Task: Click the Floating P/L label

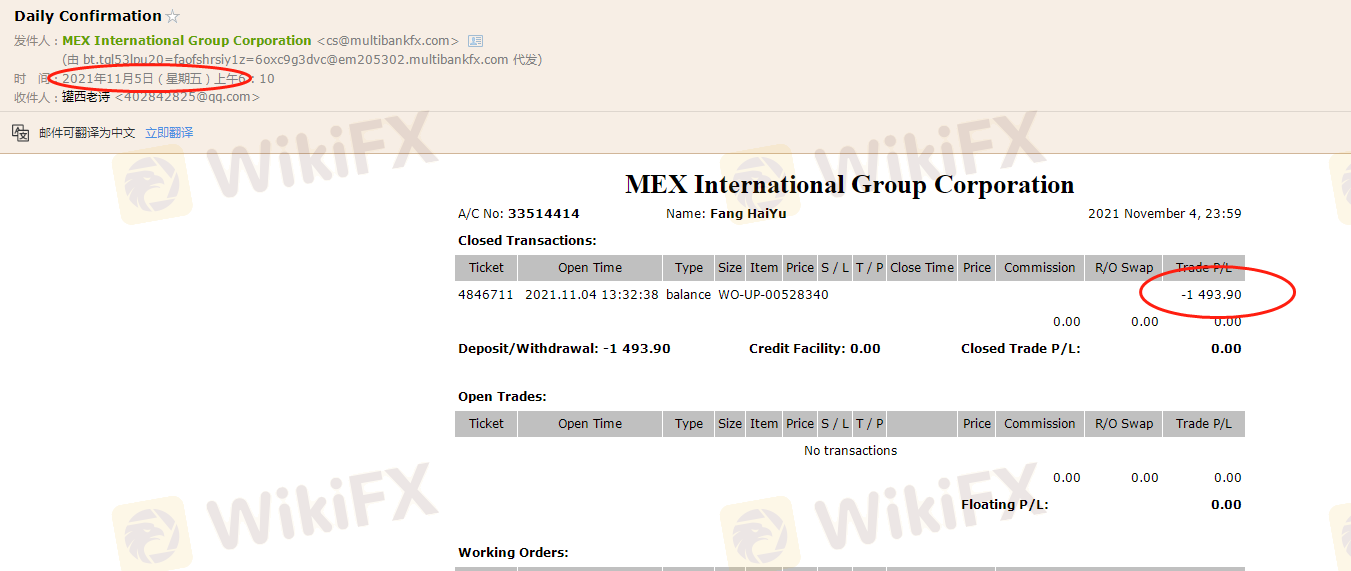Action: coord(1005,505)
